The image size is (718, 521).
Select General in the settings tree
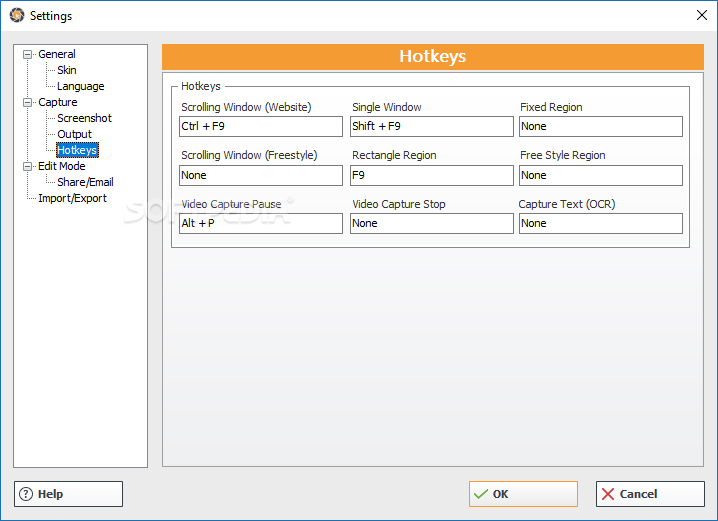(x=57, y=54)
